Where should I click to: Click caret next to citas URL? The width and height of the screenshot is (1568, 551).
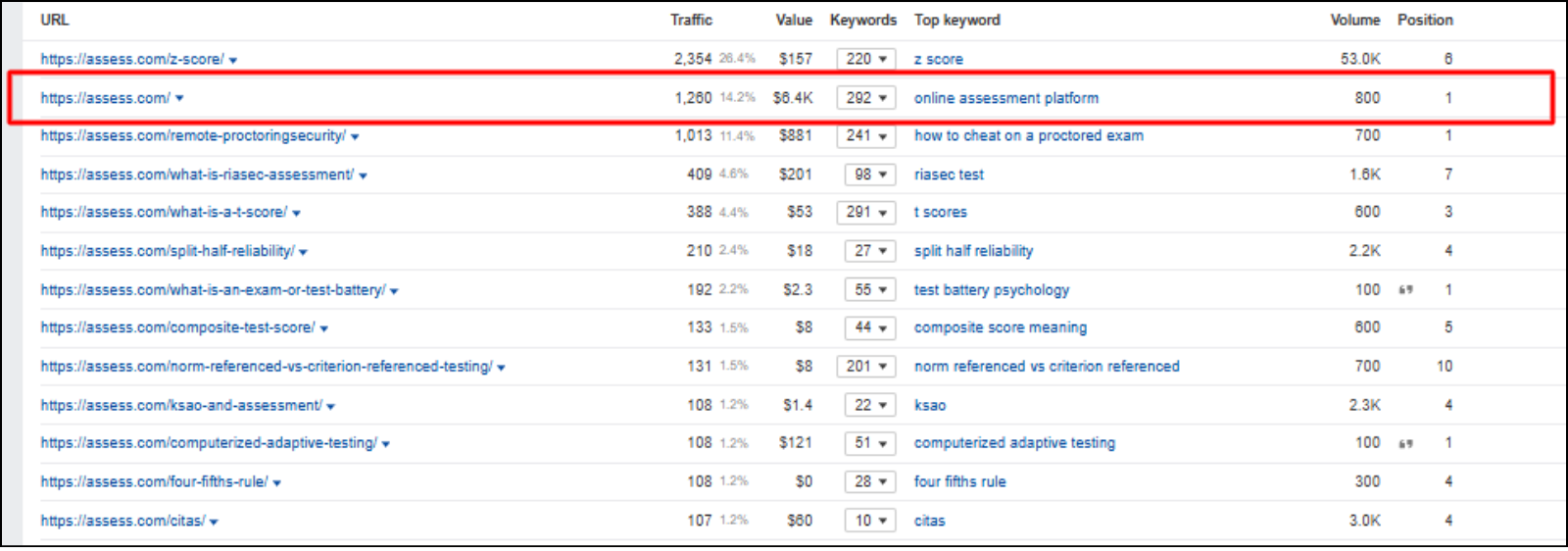(x=214, y=523)
